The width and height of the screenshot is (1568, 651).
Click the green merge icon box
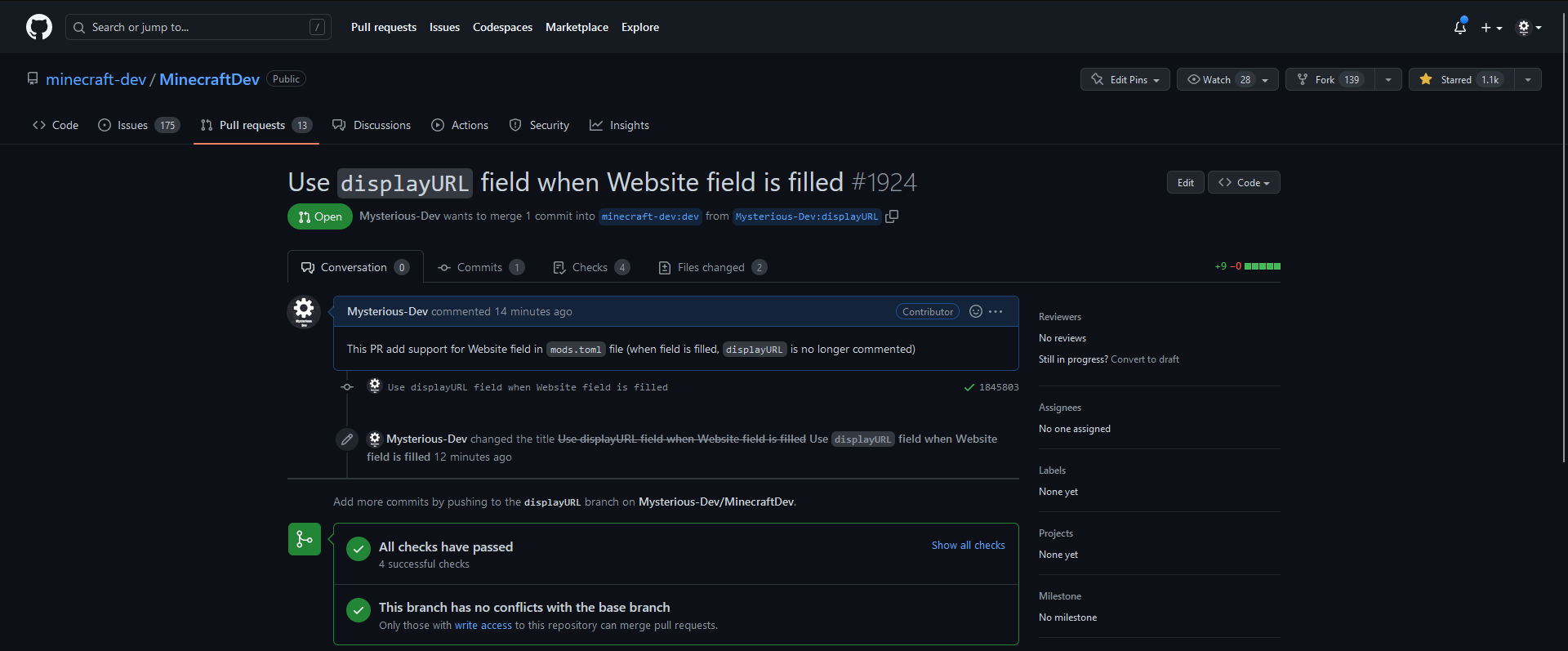(305, 539)
